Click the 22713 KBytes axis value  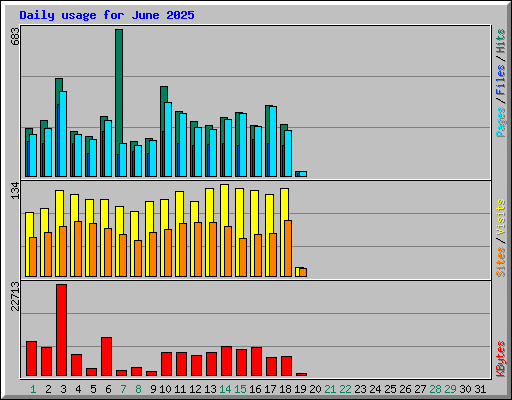[15, 296]
